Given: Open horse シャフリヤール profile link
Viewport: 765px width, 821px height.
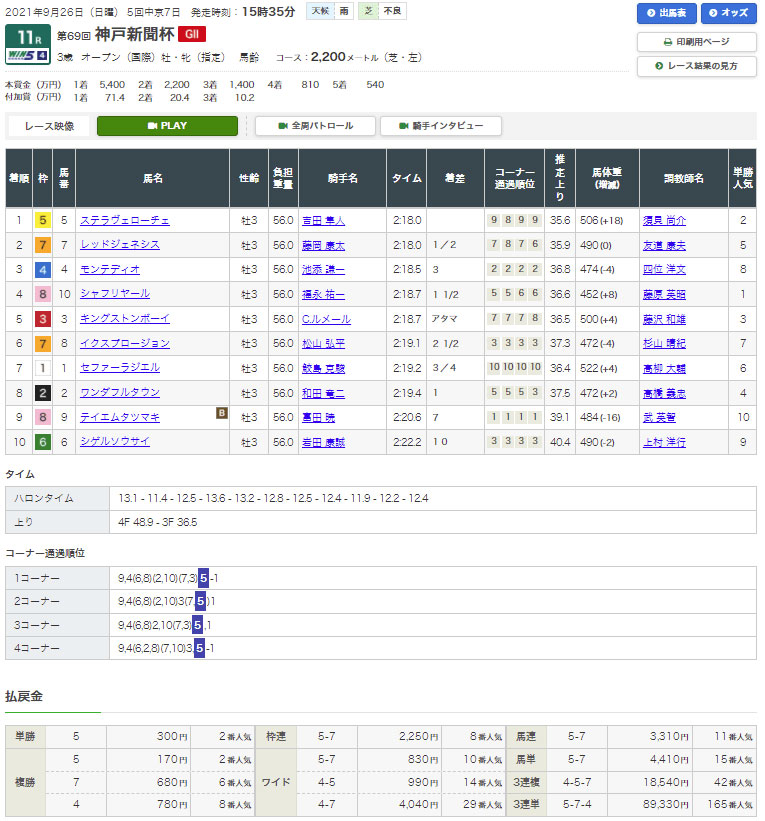Looking at the screenshot, I should coord(115,294).
